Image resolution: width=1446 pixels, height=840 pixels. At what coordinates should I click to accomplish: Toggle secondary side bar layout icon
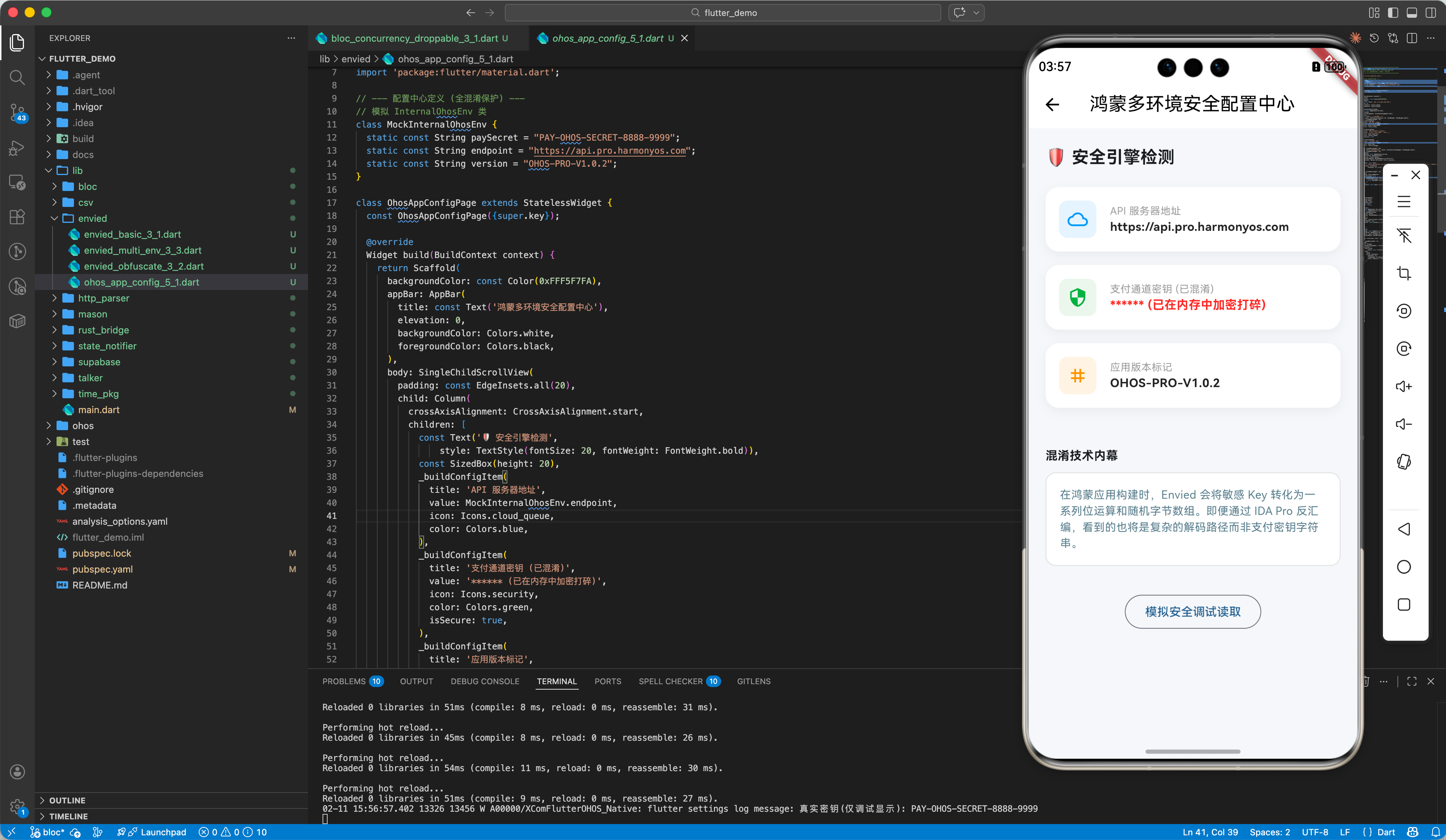(x=1430, y=13)
